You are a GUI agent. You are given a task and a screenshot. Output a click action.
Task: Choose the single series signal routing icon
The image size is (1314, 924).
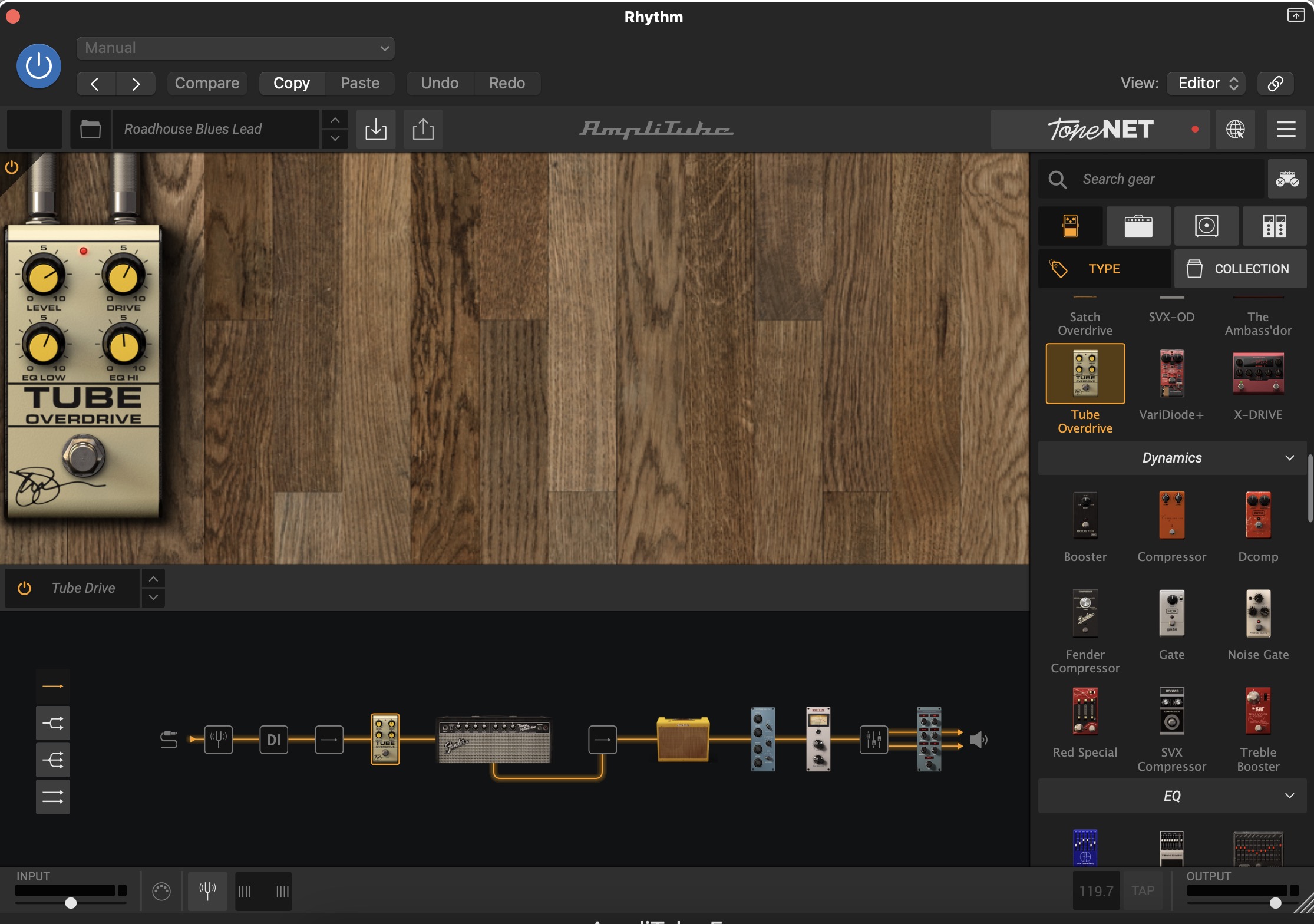[53, 687]
